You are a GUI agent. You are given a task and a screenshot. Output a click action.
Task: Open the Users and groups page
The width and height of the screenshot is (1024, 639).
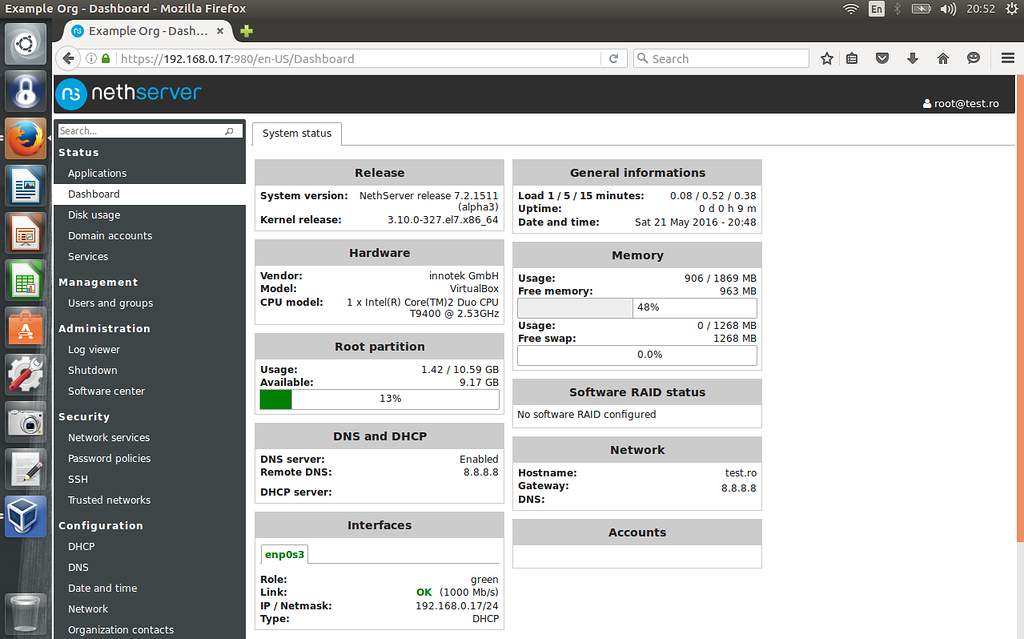(110, 303)
